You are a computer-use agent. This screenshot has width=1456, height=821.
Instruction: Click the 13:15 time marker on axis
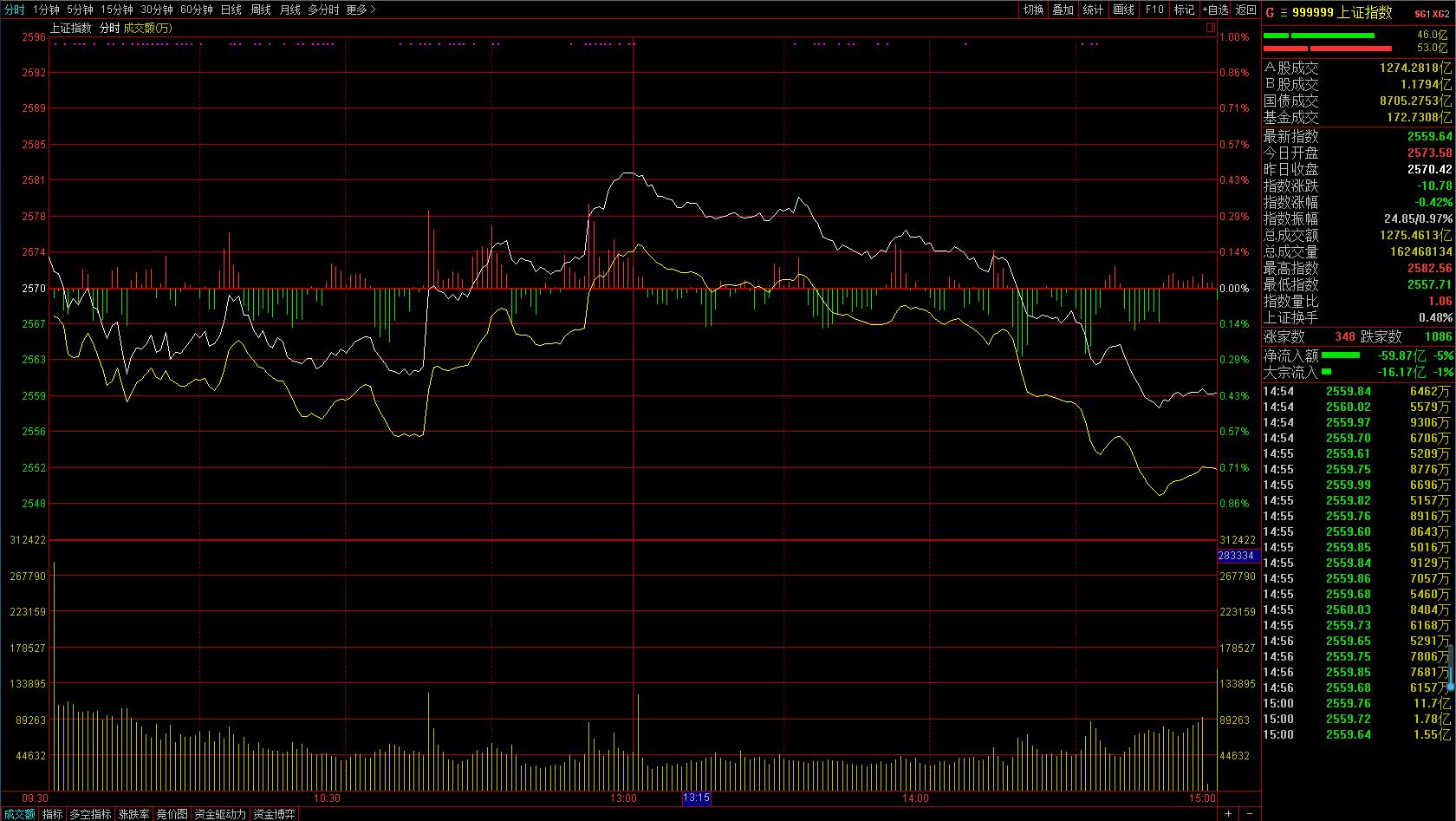point(697,798)
